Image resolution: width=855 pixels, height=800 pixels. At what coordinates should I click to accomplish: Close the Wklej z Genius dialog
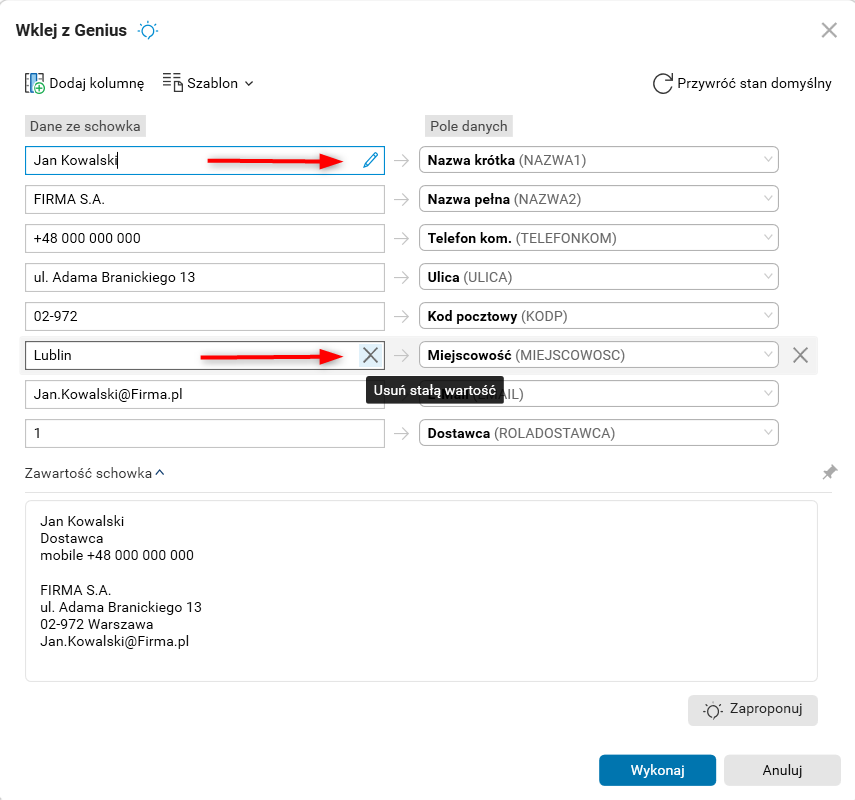pos(829,30)
